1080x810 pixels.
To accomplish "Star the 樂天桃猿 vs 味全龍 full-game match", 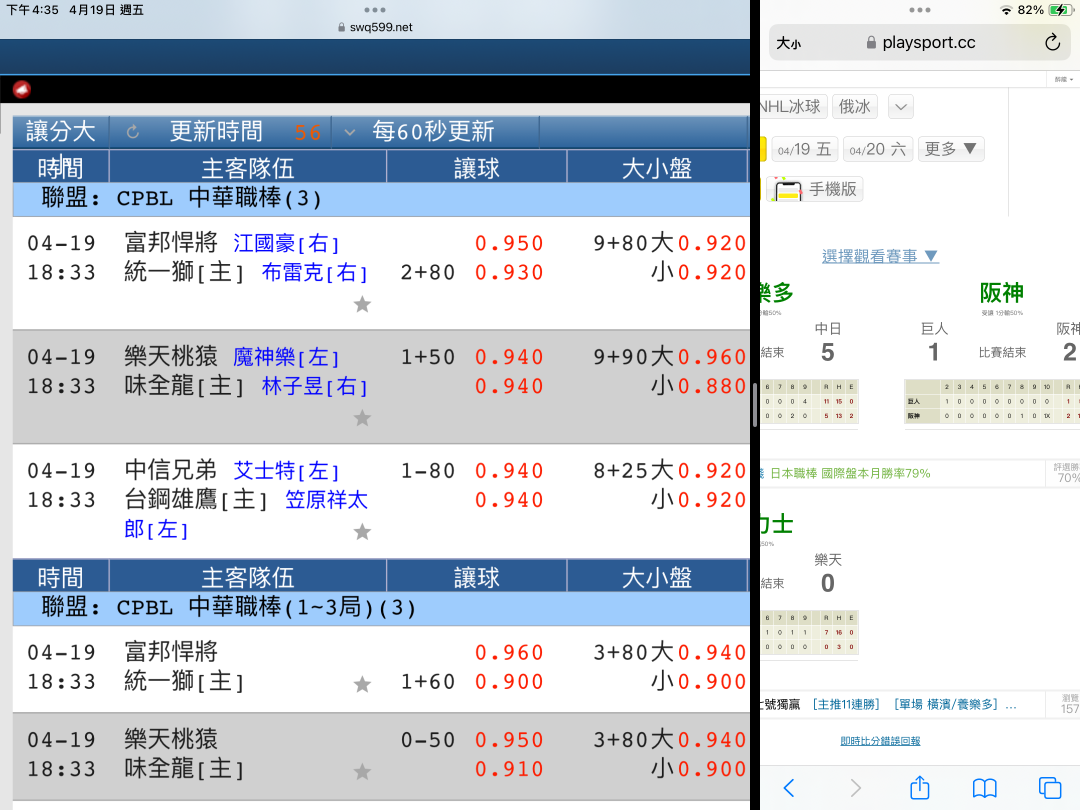I will 362,417.
